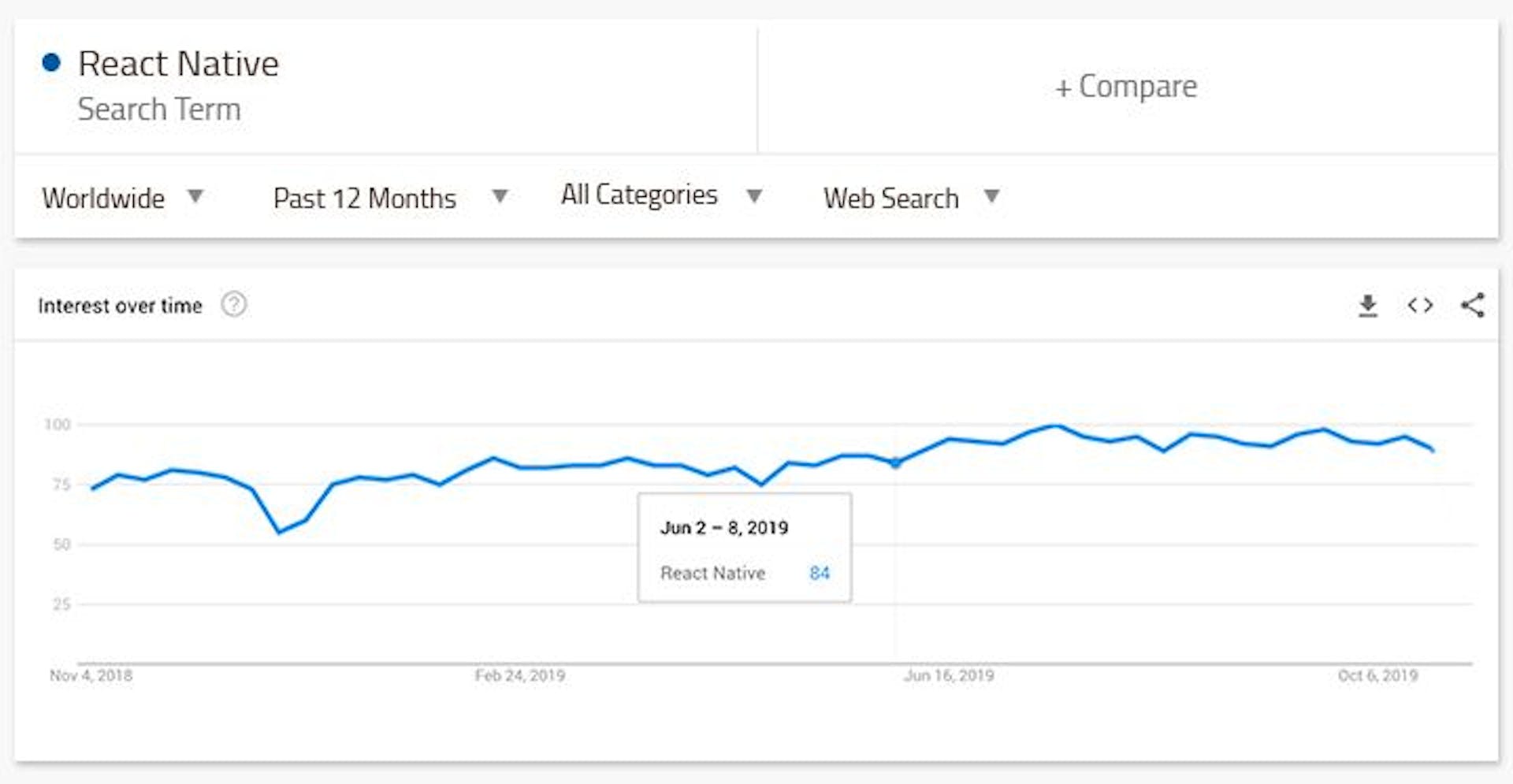This screenshot has width=1513, height=784.
Task: Select the Worldwide region label
Action: (103, 198)
